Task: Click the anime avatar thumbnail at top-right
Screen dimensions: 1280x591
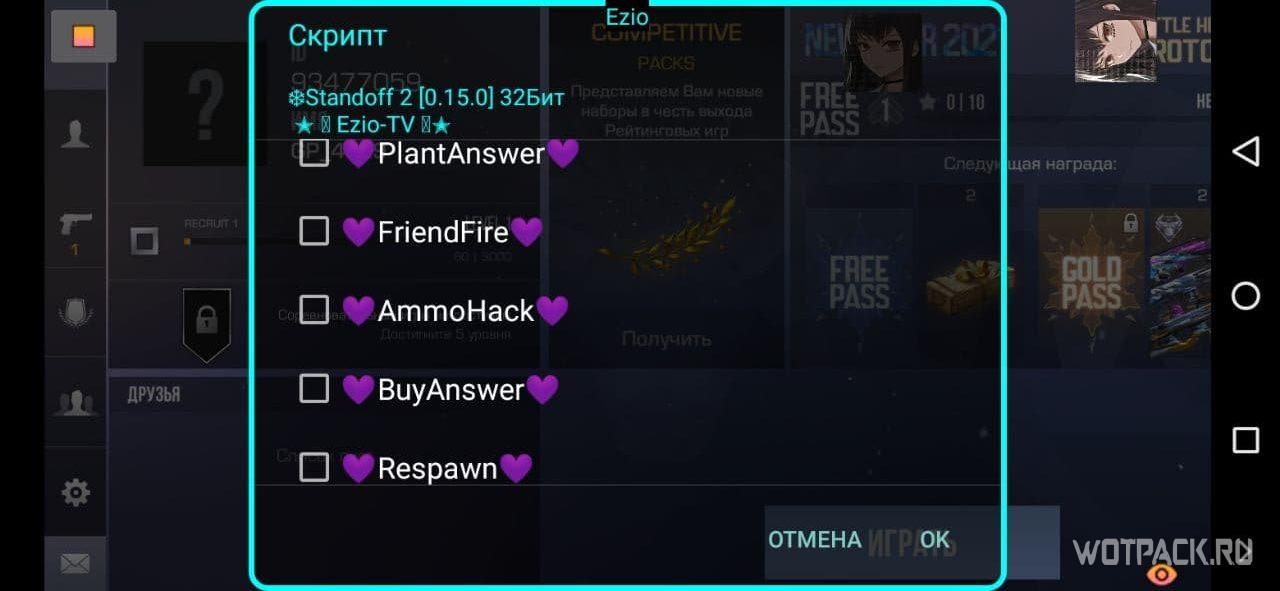Action: coord(1115,40)
